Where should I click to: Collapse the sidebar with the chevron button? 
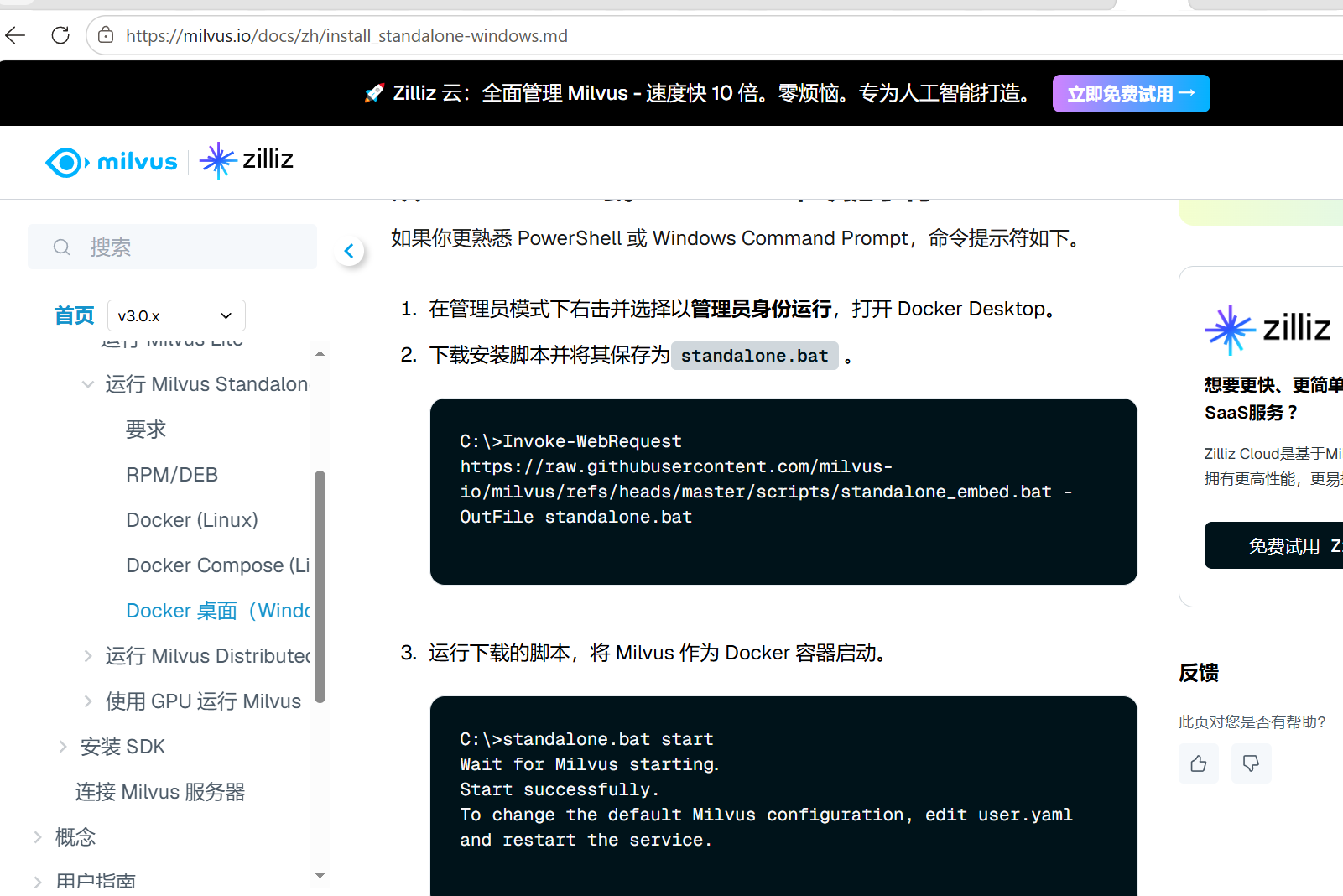click(349, 251)
